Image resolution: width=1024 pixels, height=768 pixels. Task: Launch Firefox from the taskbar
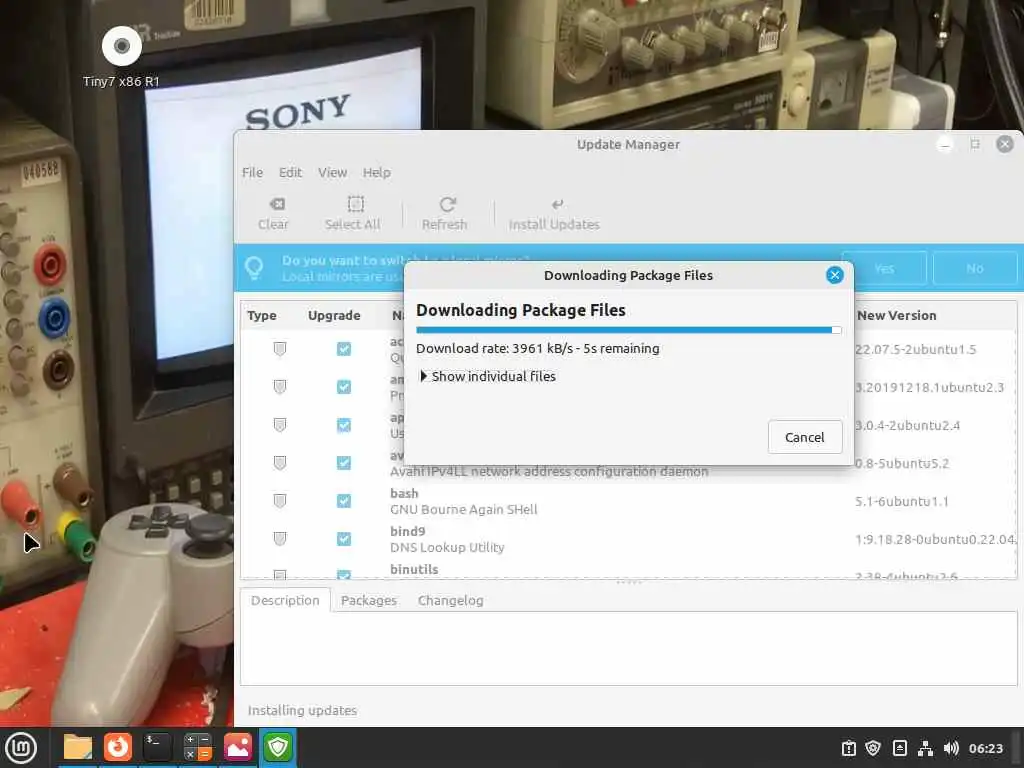coord(118,747)
